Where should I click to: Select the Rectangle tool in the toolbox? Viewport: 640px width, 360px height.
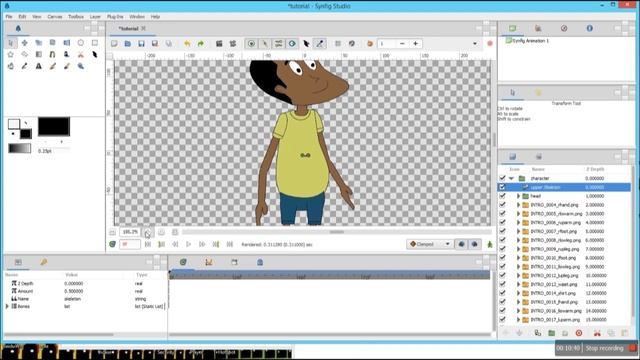(95, 43)
